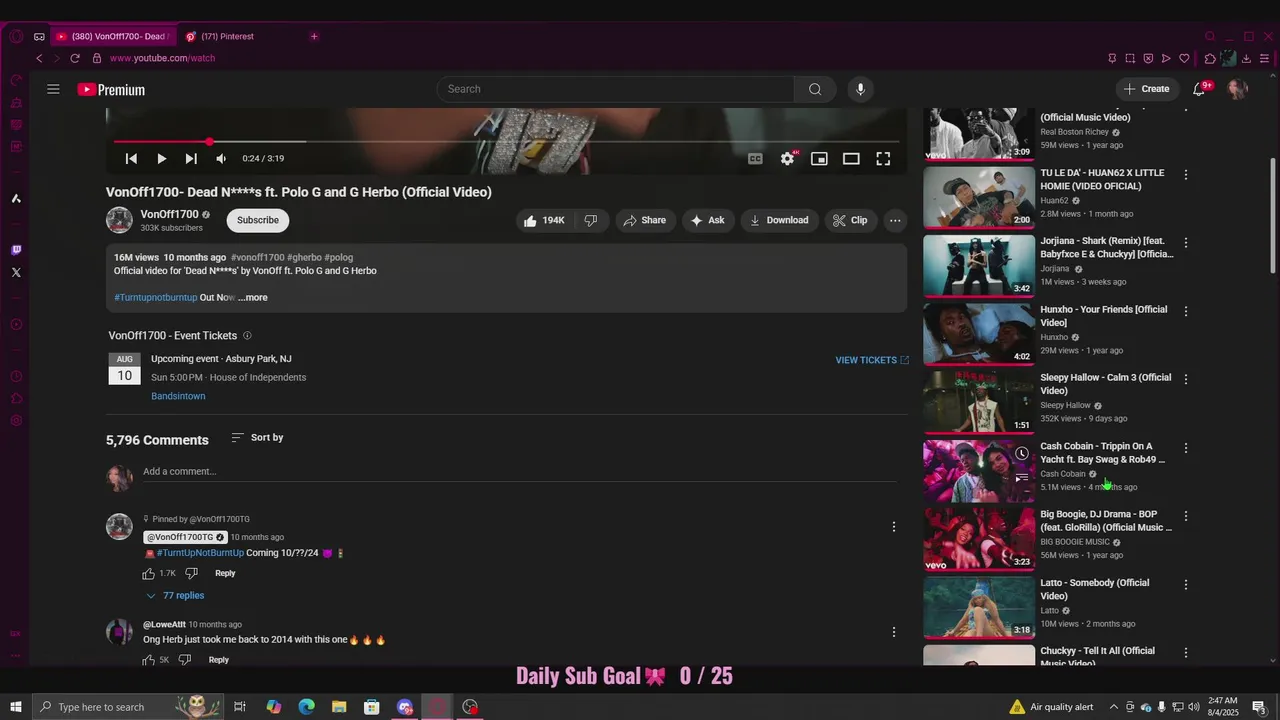Mute the video volume speaker icon
This screenshot has height=720, width=1280.
click(221, 159)
